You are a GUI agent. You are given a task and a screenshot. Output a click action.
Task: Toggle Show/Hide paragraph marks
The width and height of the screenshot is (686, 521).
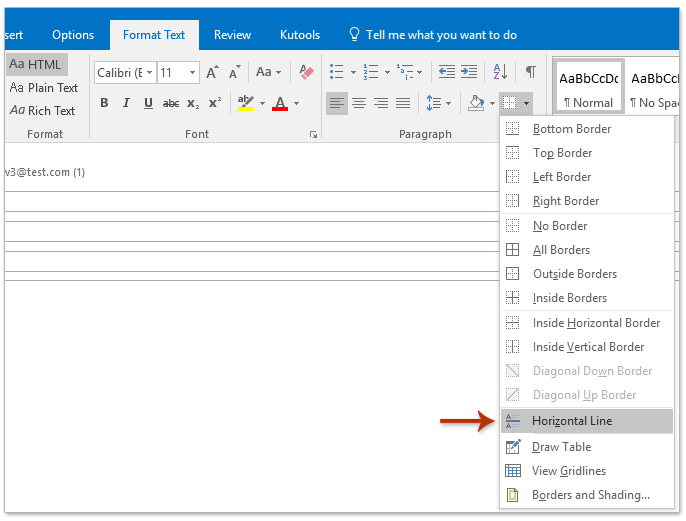530,72
